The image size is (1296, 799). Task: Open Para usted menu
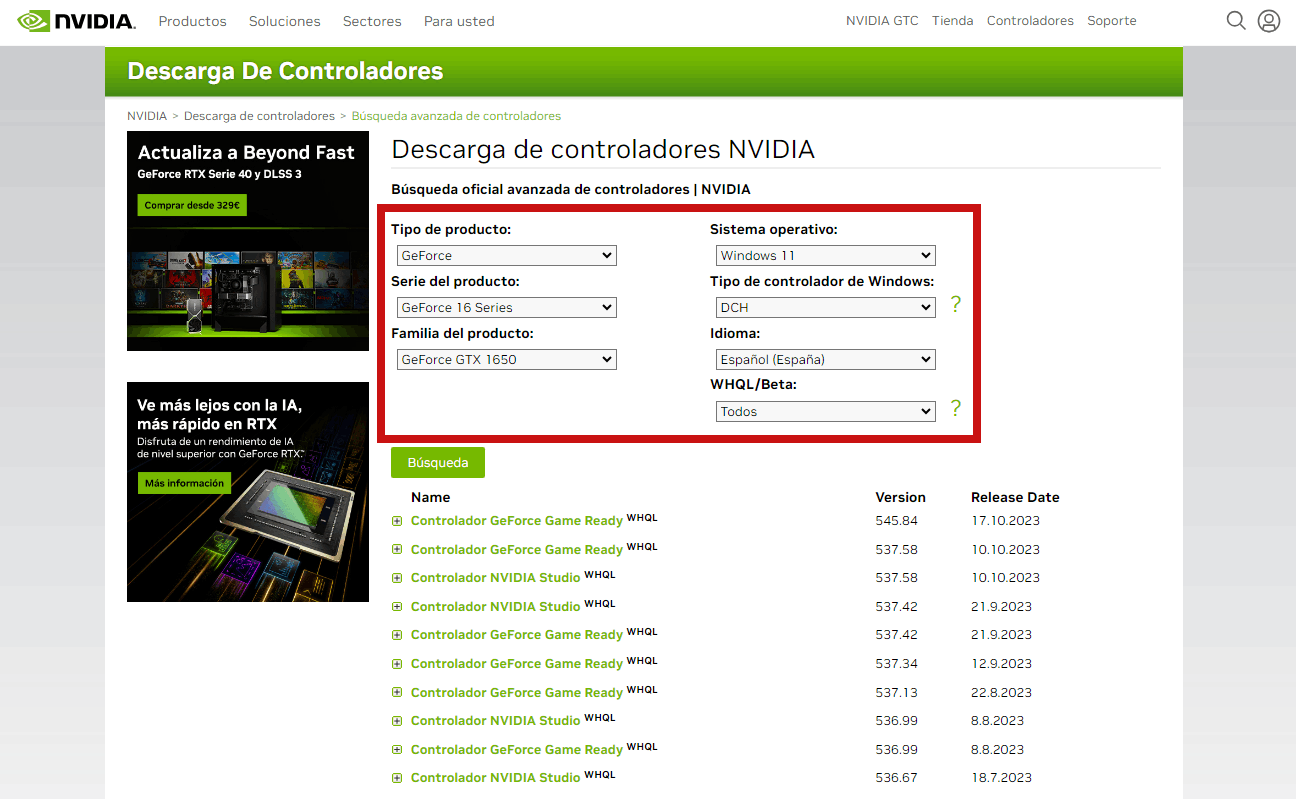tap(459, 21)
